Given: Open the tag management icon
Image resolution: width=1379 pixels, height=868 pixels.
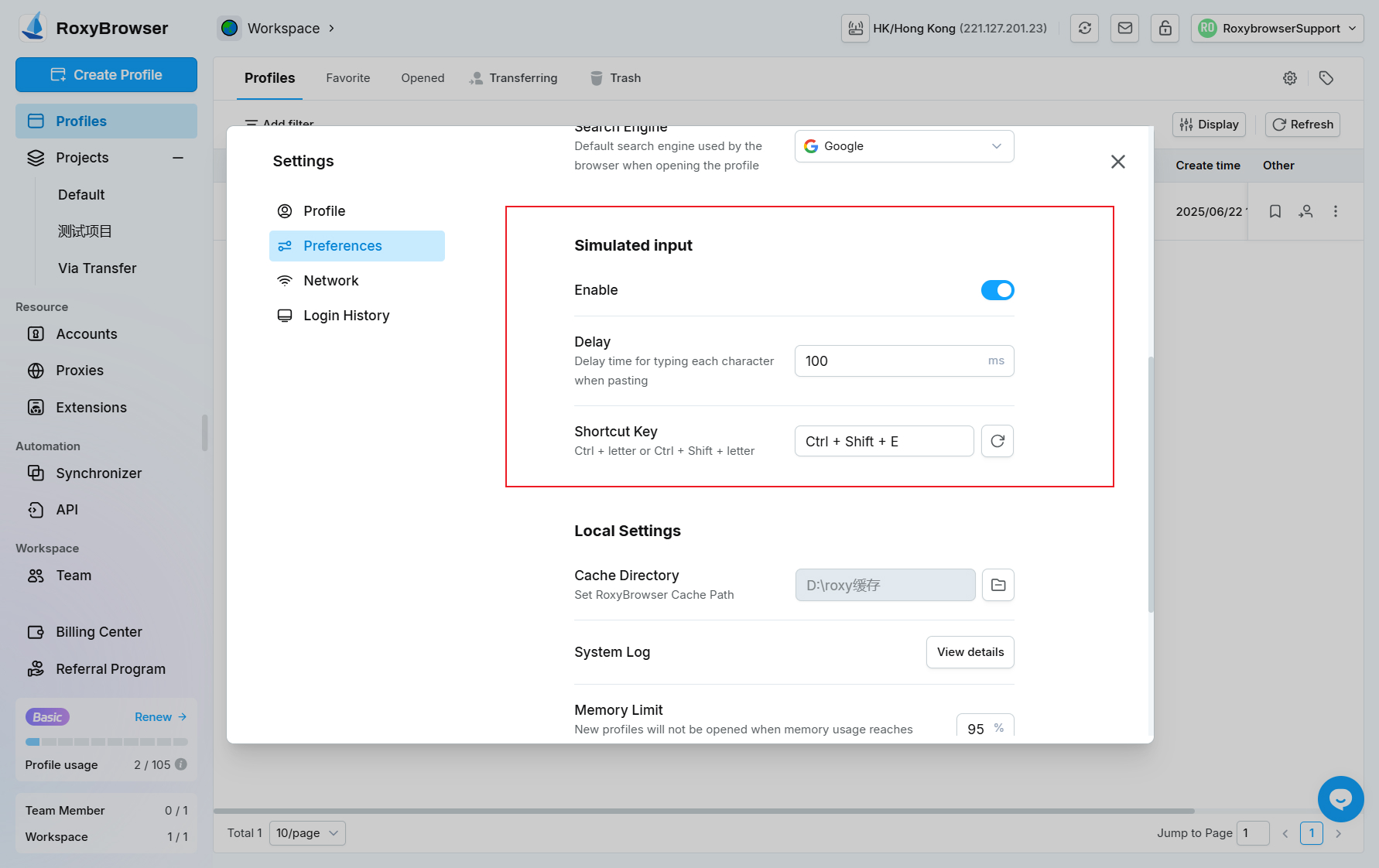Looking at the screenshot, I should tap(1326, 78).
